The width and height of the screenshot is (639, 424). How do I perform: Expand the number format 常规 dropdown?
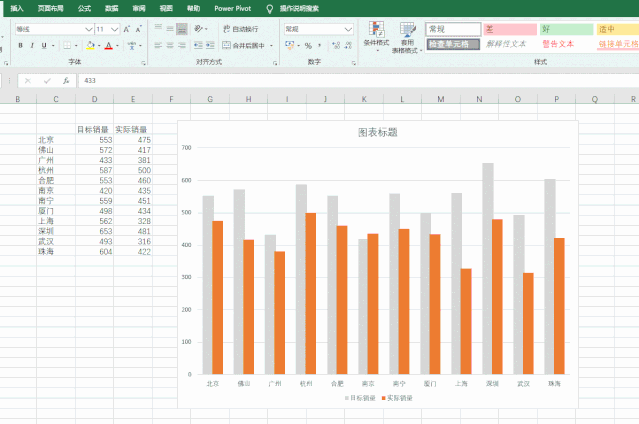347,29
